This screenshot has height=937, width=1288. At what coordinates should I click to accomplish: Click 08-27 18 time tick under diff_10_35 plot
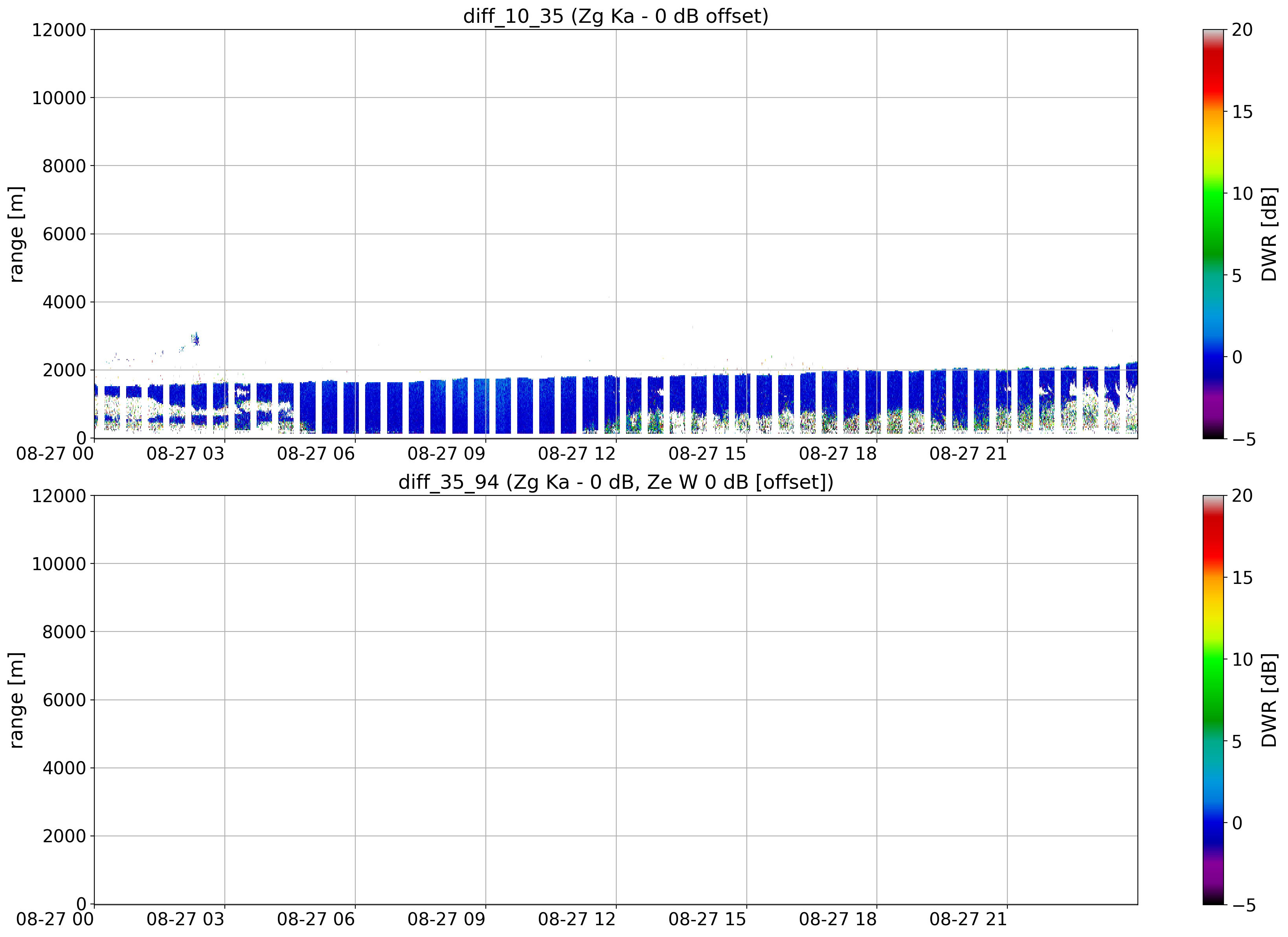pyautogui.click(x=838, y=453)
